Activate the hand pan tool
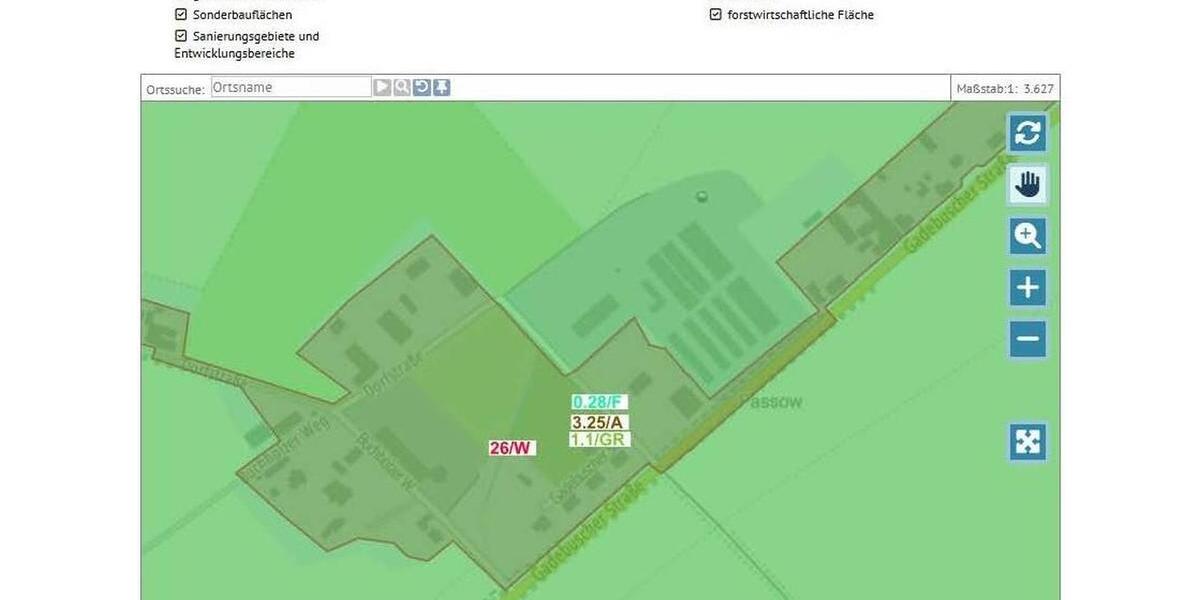 1026,184
